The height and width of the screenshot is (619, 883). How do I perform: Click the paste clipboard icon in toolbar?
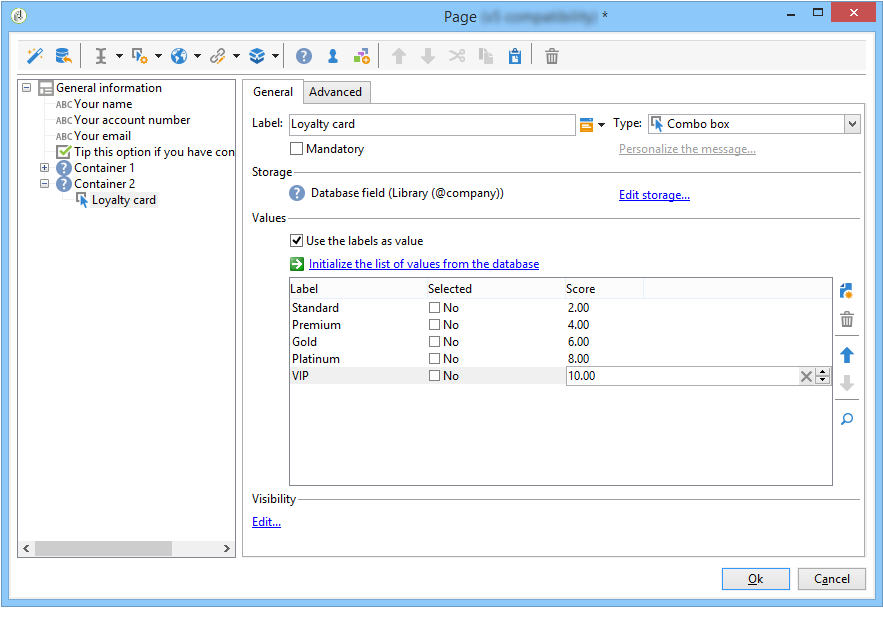click(514, 56)
